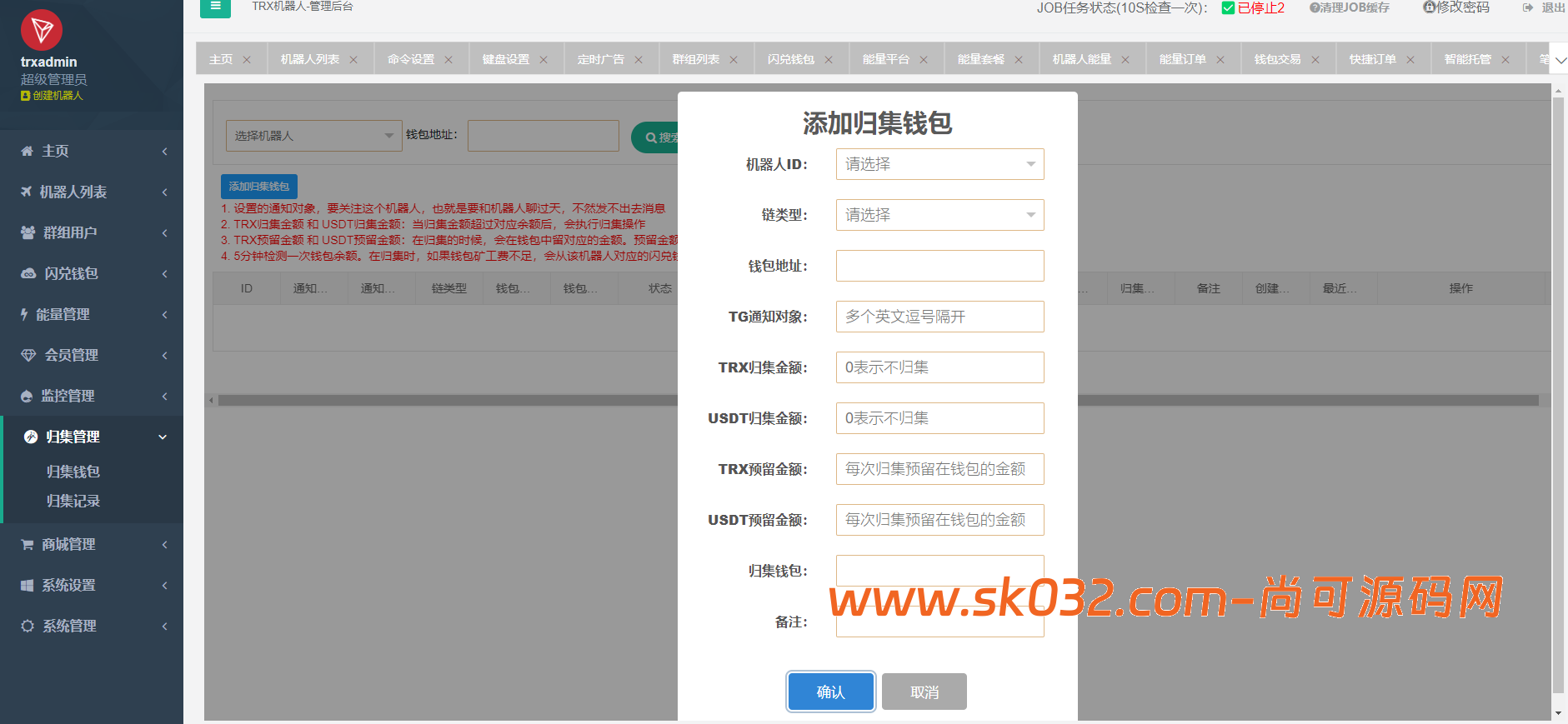Focus the TRX归集金额 input field
1568x724 pixels.
[940, 367]
